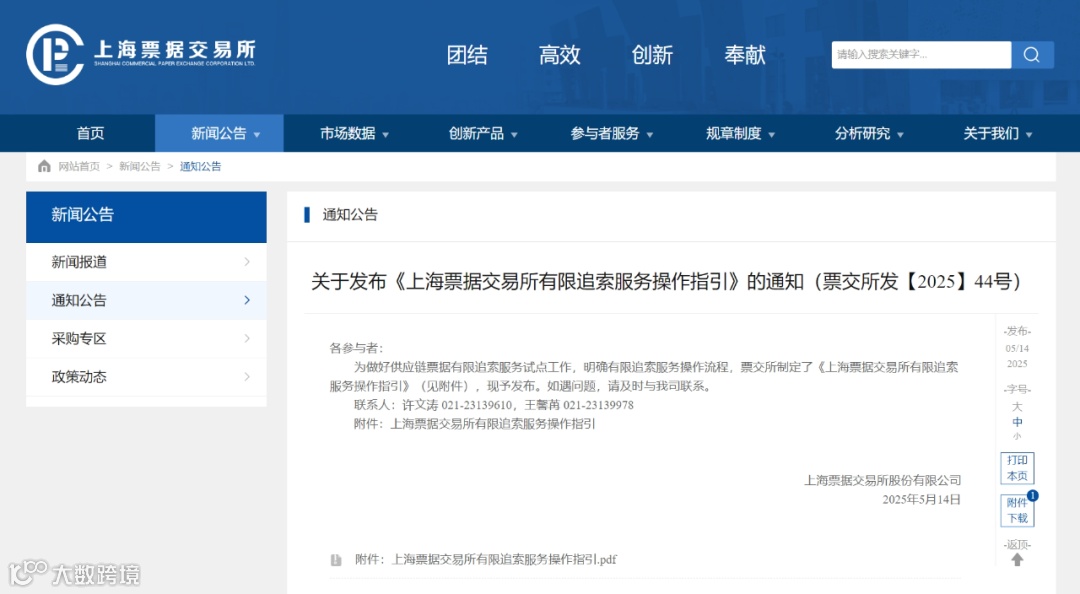1080x594 pixels.
Task: Click the 新闻公告 sidebar header
Action: coord(146,217)
